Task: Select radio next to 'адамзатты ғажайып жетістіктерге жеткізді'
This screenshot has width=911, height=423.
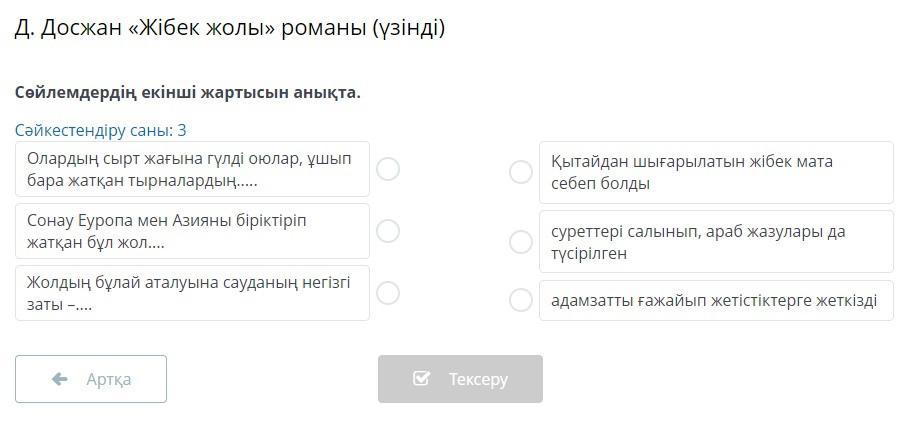Action: coord(521,300)
